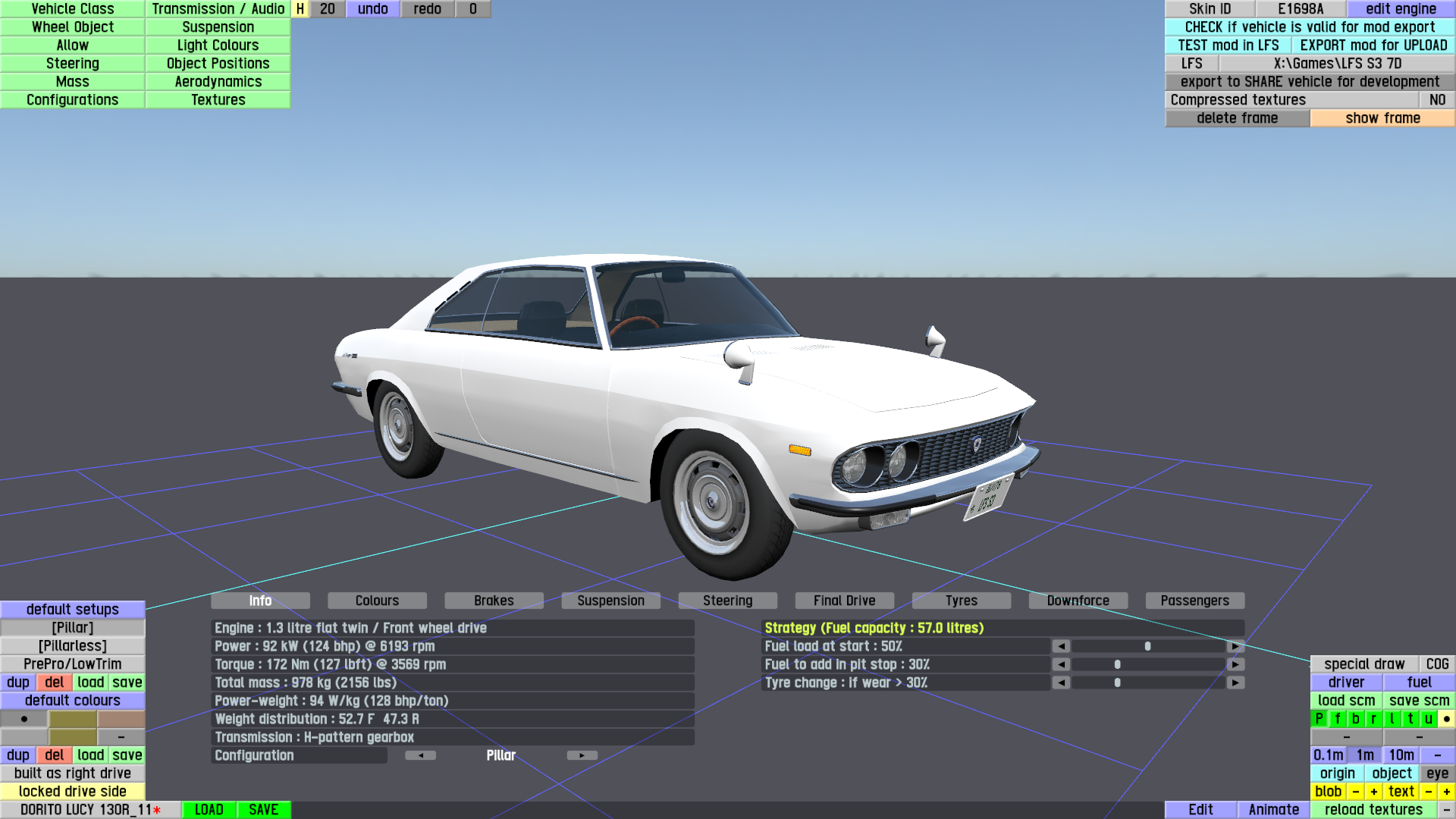Decrease text size with minus button
This screenshot has width=1456, height=819.
(x=1428, y=792)
